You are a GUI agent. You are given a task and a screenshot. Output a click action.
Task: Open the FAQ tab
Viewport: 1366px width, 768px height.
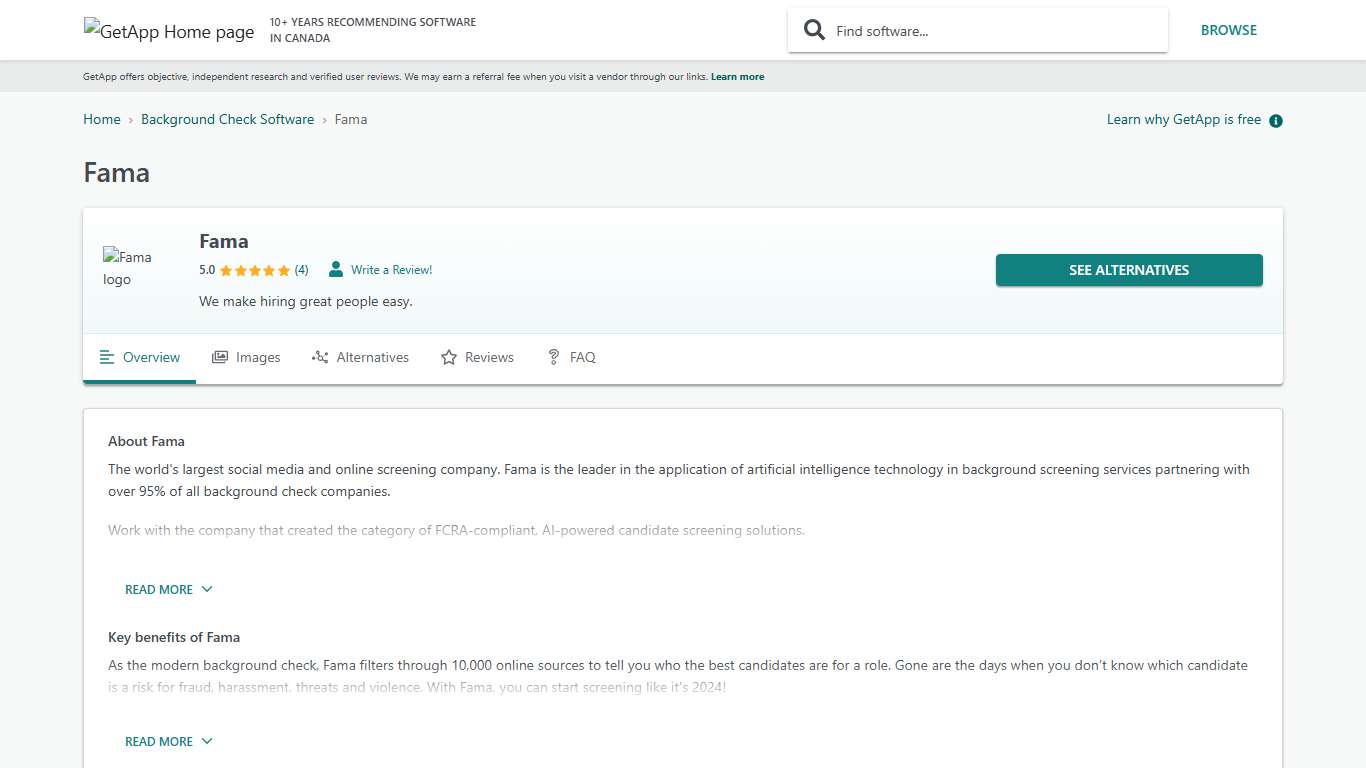coord(571,357)
